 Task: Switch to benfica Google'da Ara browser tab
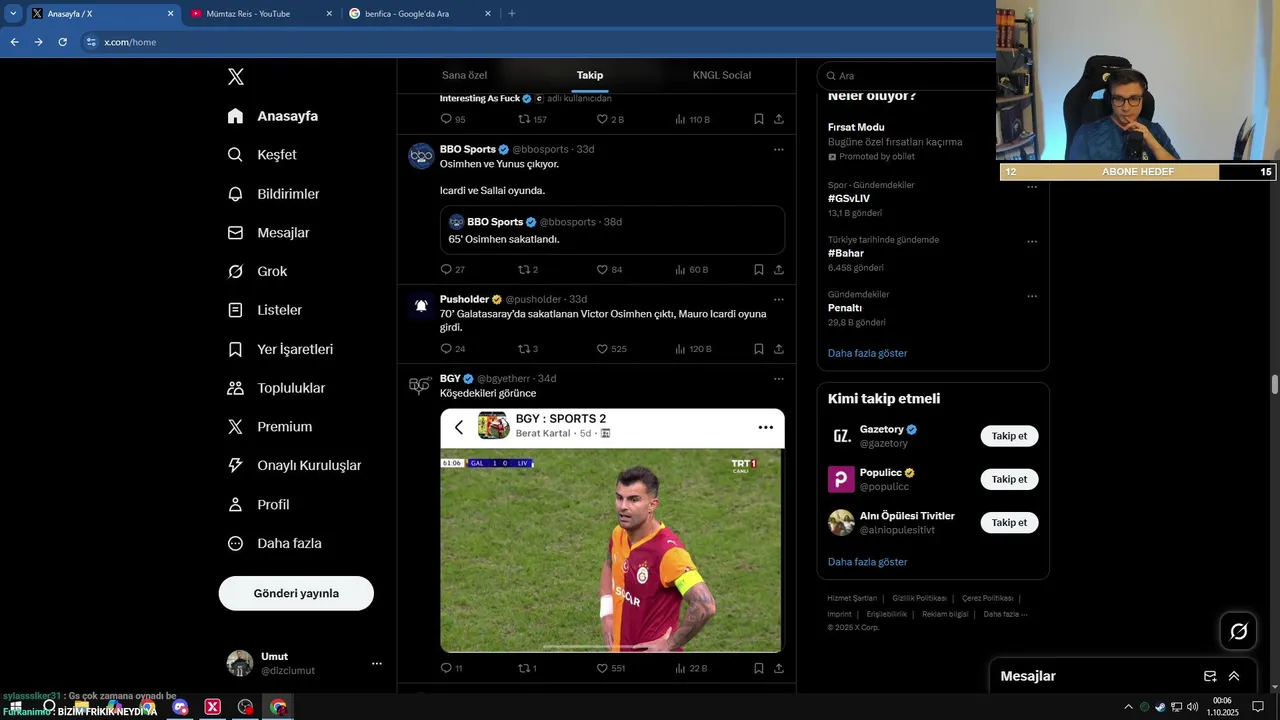point(420,14)
